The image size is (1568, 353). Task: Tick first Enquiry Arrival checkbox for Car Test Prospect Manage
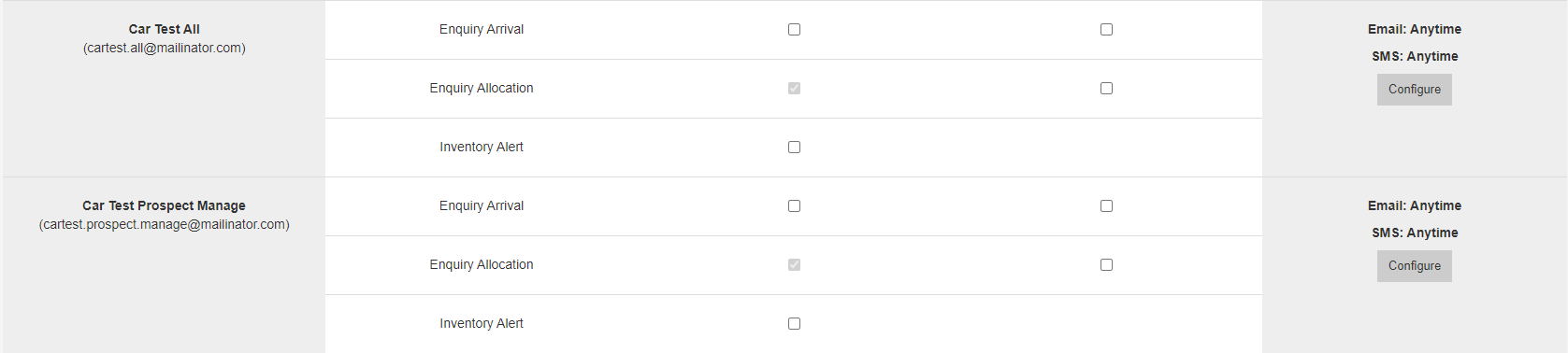[794, 206]
